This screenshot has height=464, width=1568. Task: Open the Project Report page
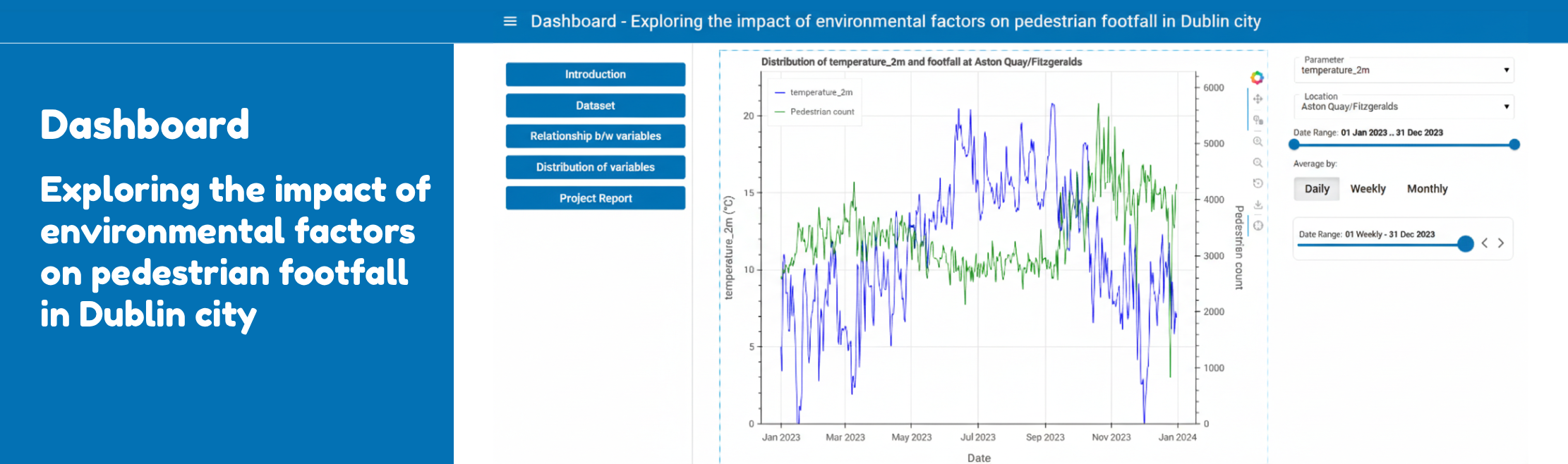pyautogui.click(x=596, y=198)
